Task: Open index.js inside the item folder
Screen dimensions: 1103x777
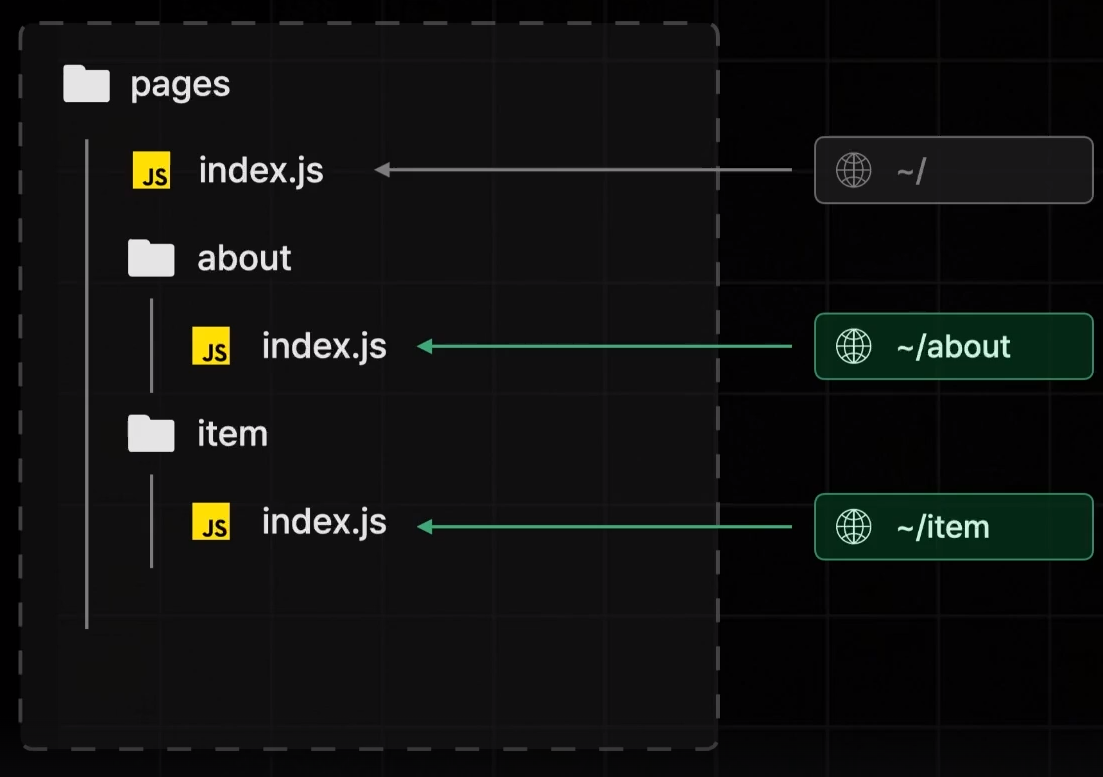Action: [324, 522]
